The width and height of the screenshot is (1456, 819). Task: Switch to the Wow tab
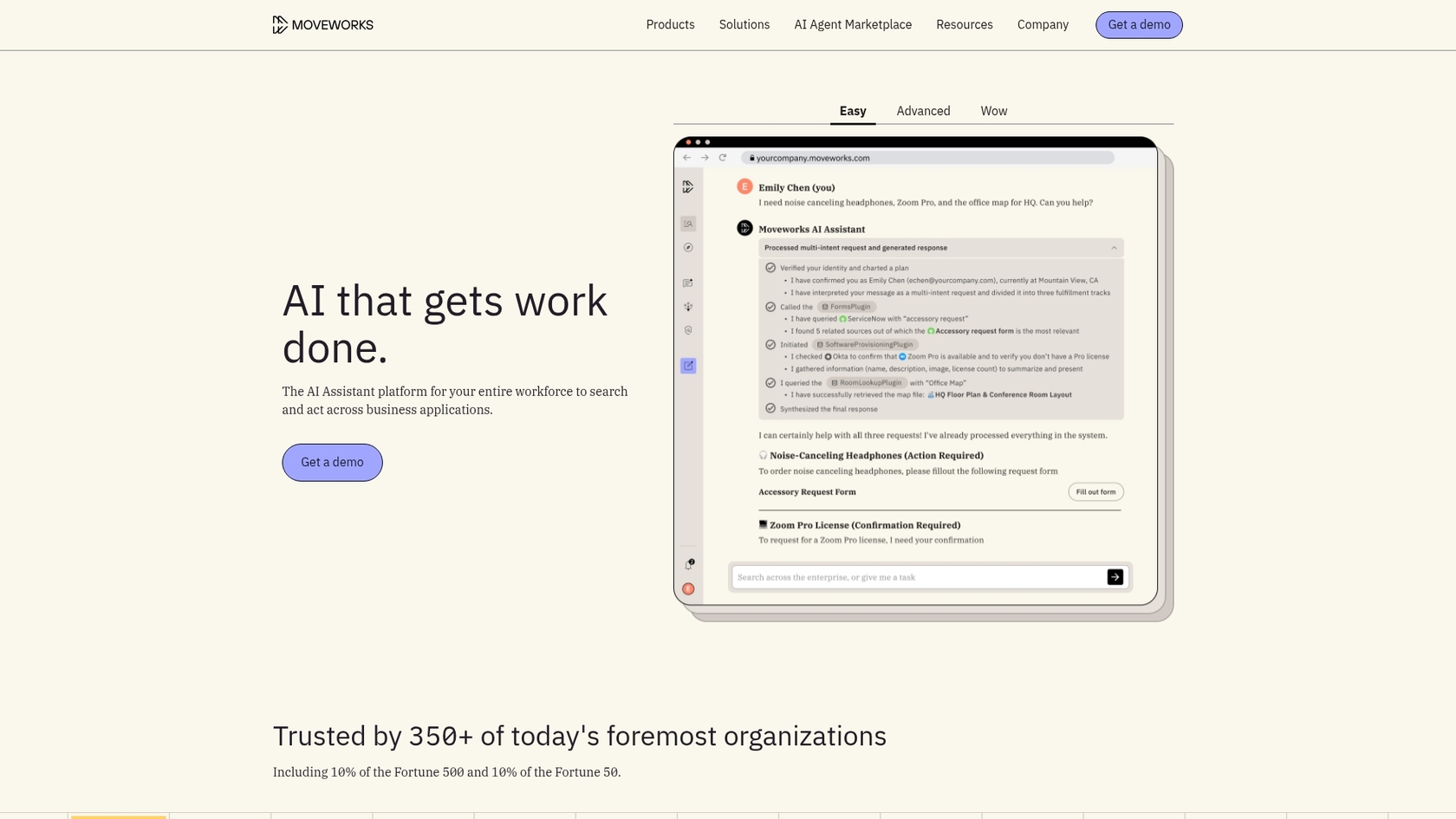pyautogui.click(x=993, y=111)
